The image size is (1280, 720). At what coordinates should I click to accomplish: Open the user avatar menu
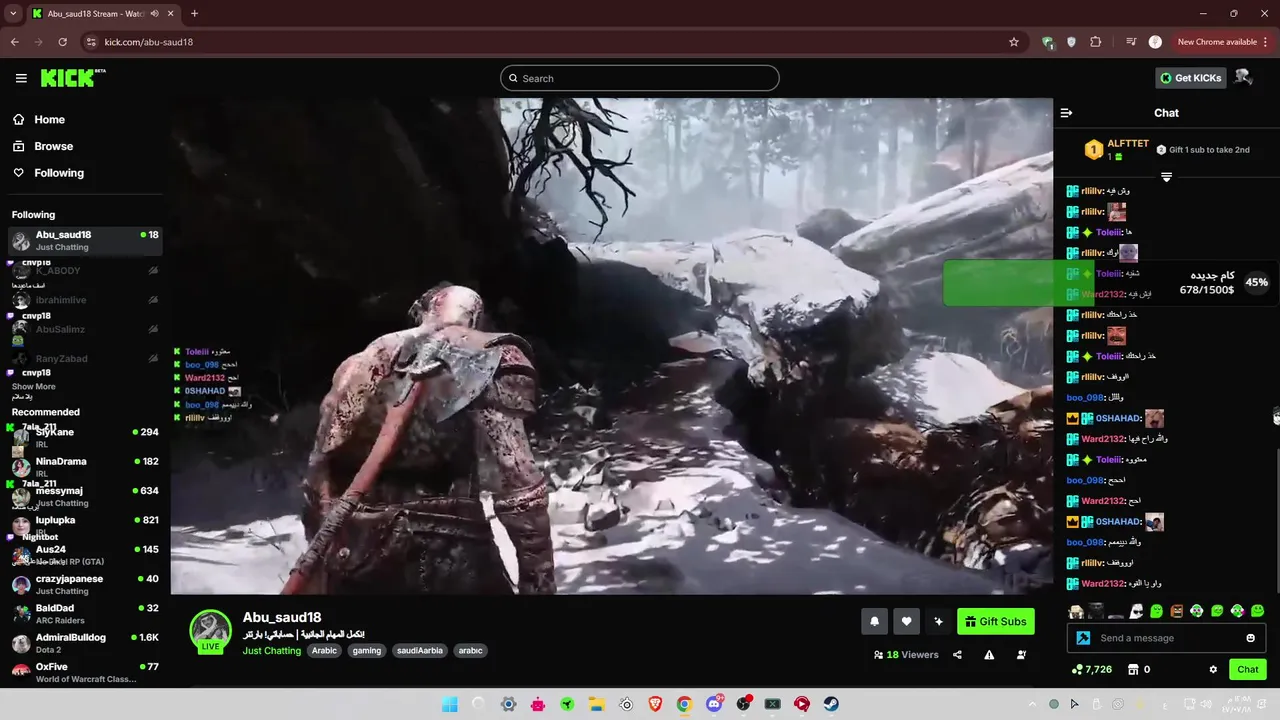[x=1243, y=77]
